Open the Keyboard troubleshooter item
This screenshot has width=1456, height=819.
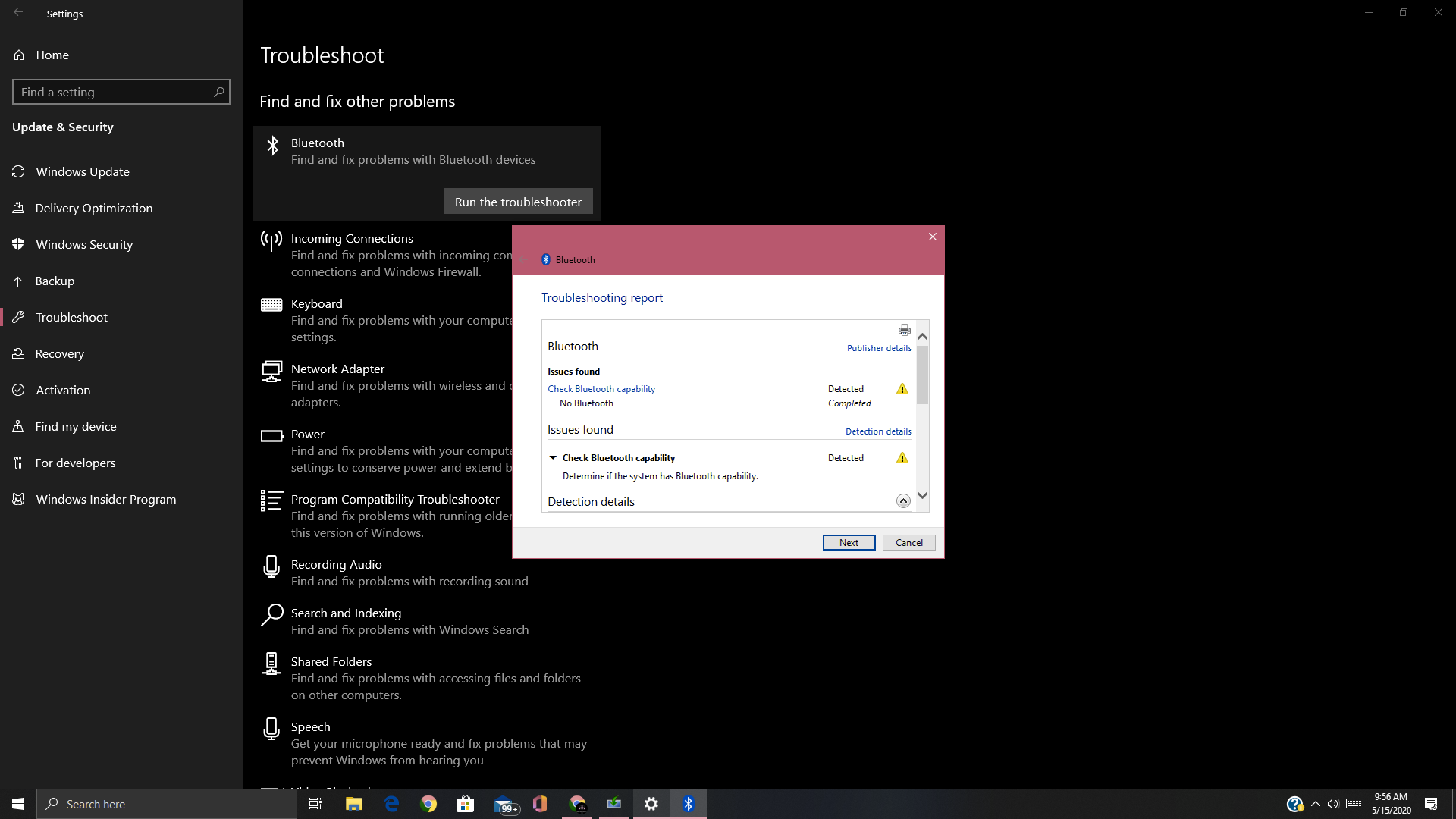[316, 304]
